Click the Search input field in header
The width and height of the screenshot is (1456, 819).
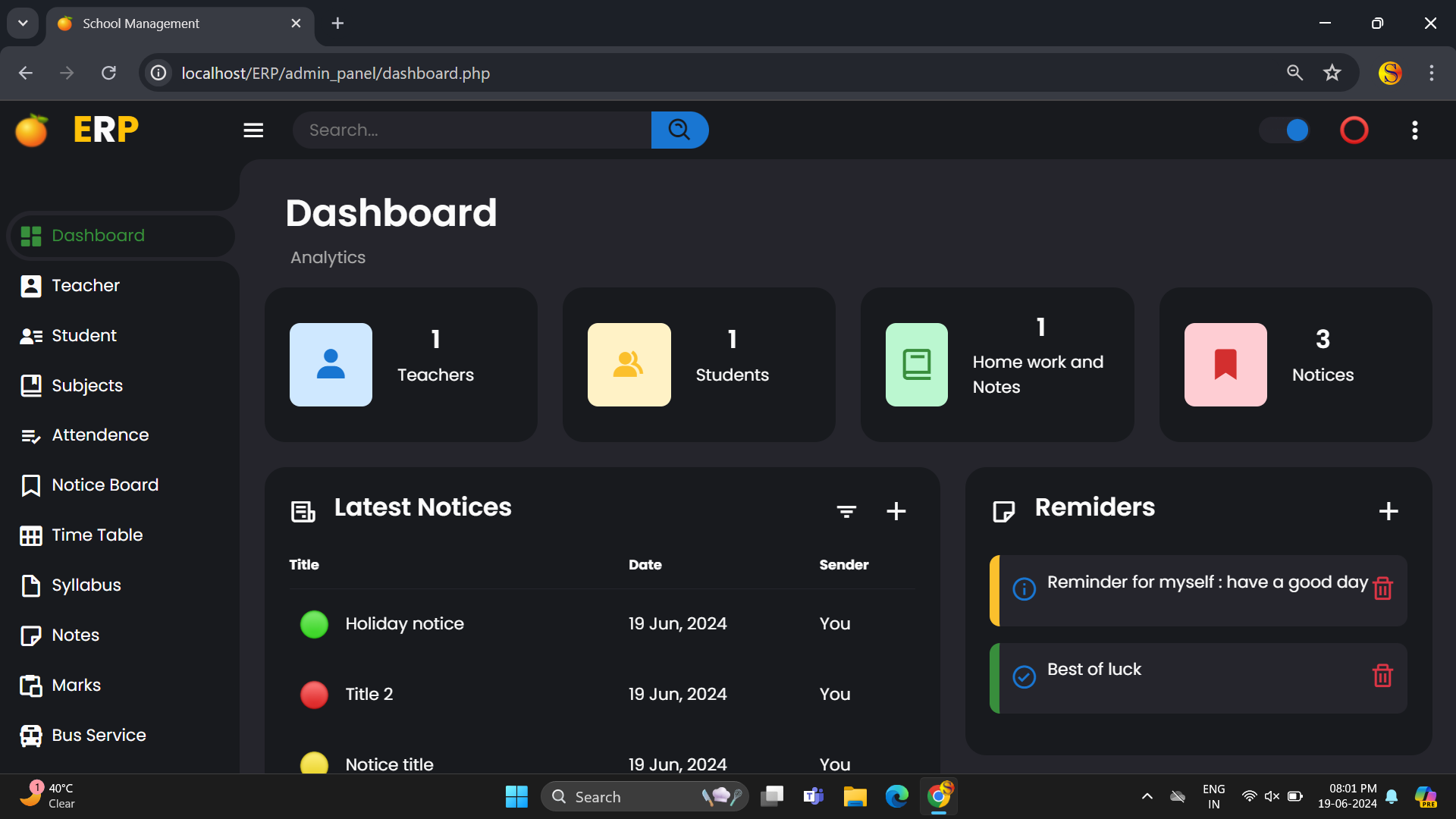click(472, 130)
